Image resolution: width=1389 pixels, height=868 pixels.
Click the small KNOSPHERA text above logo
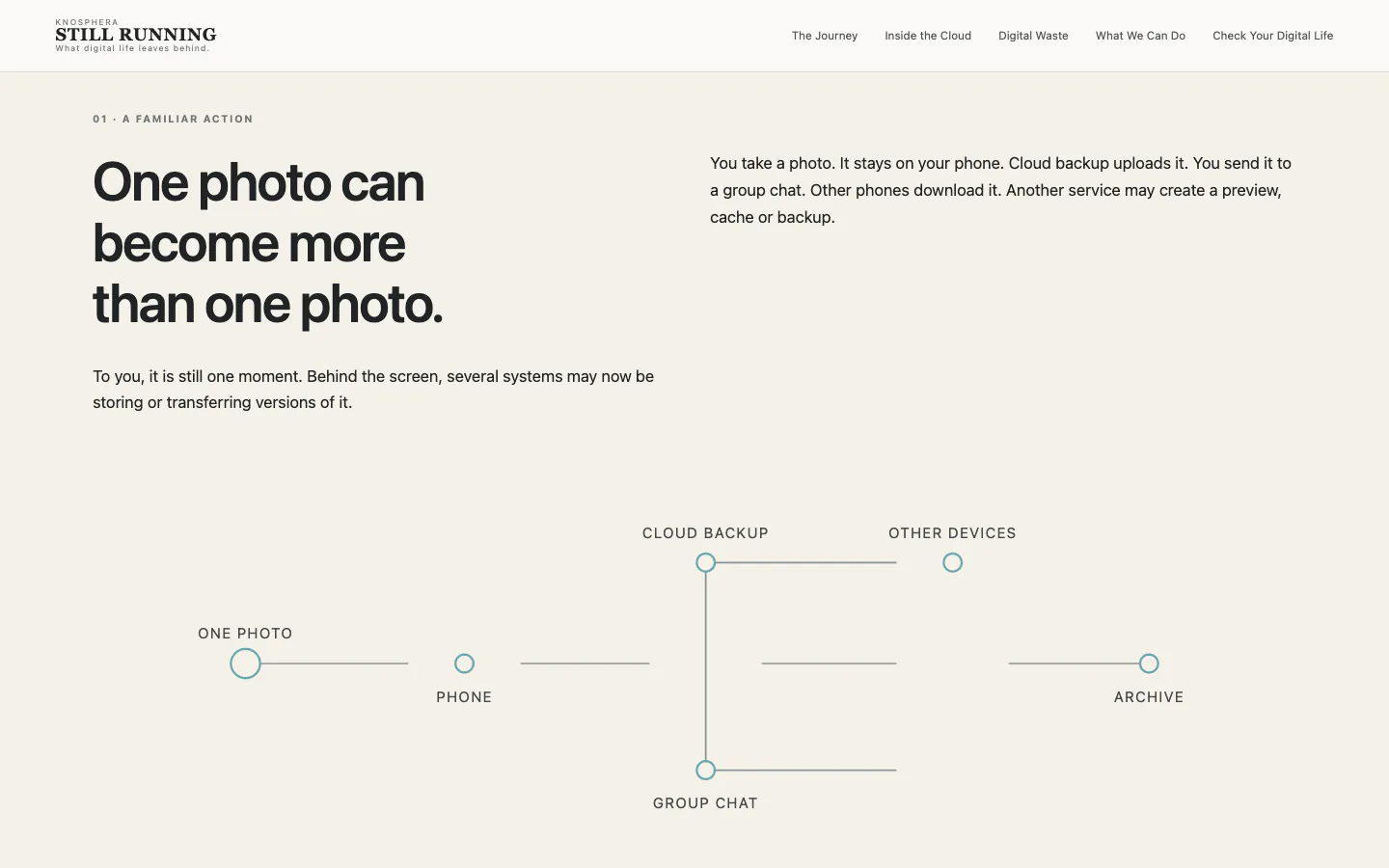(87, 22)
